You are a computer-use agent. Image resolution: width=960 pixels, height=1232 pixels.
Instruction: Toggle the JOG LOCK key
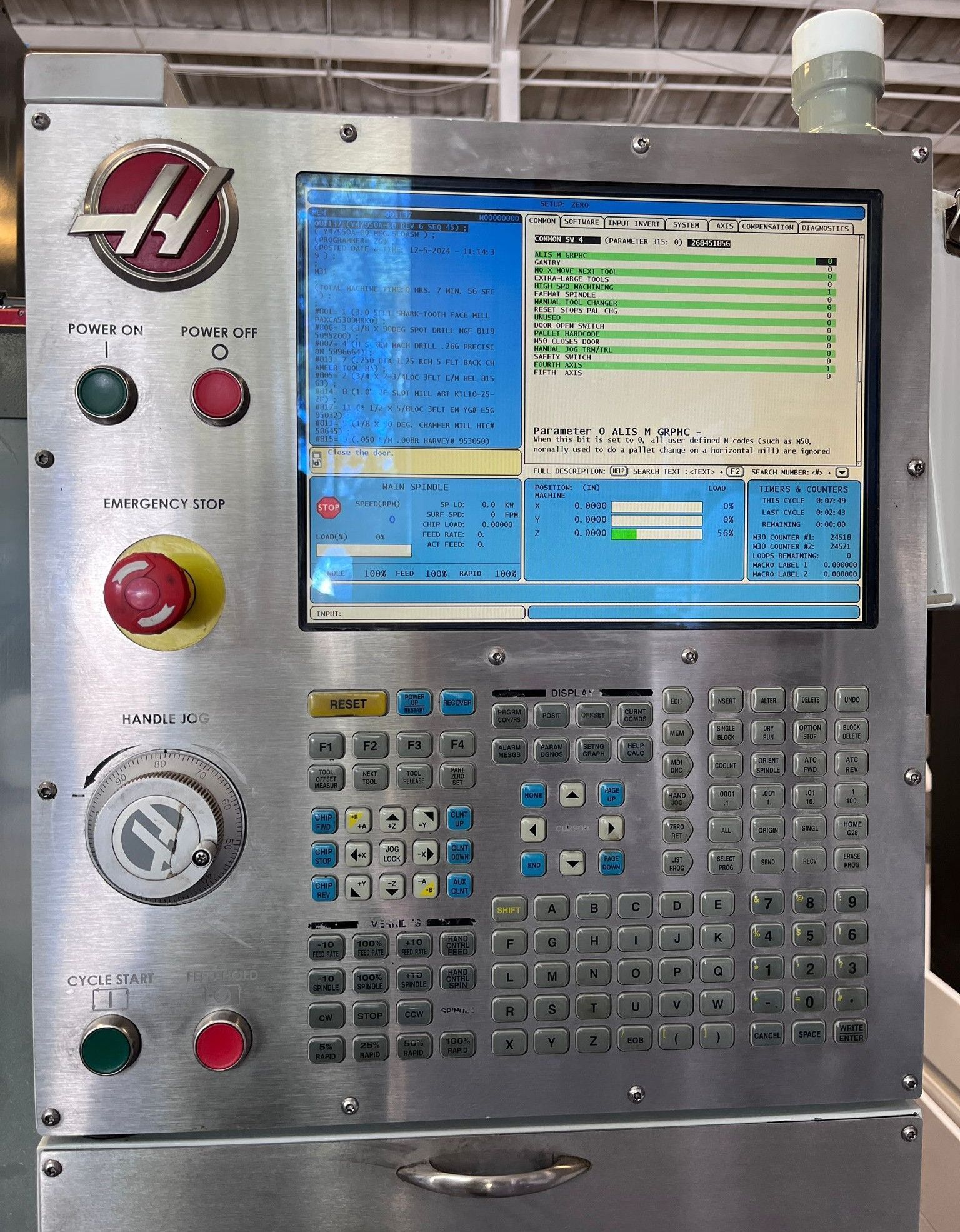coord(392,854)
